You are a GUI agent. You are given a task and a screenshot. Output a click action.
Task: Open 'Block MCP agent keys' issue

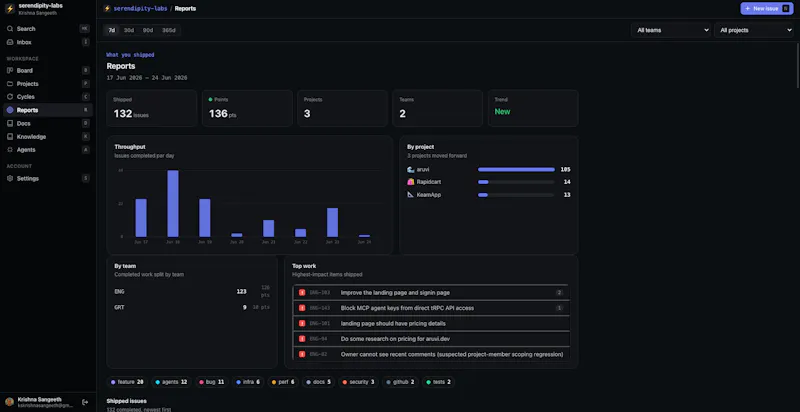[x=431, y=308]
